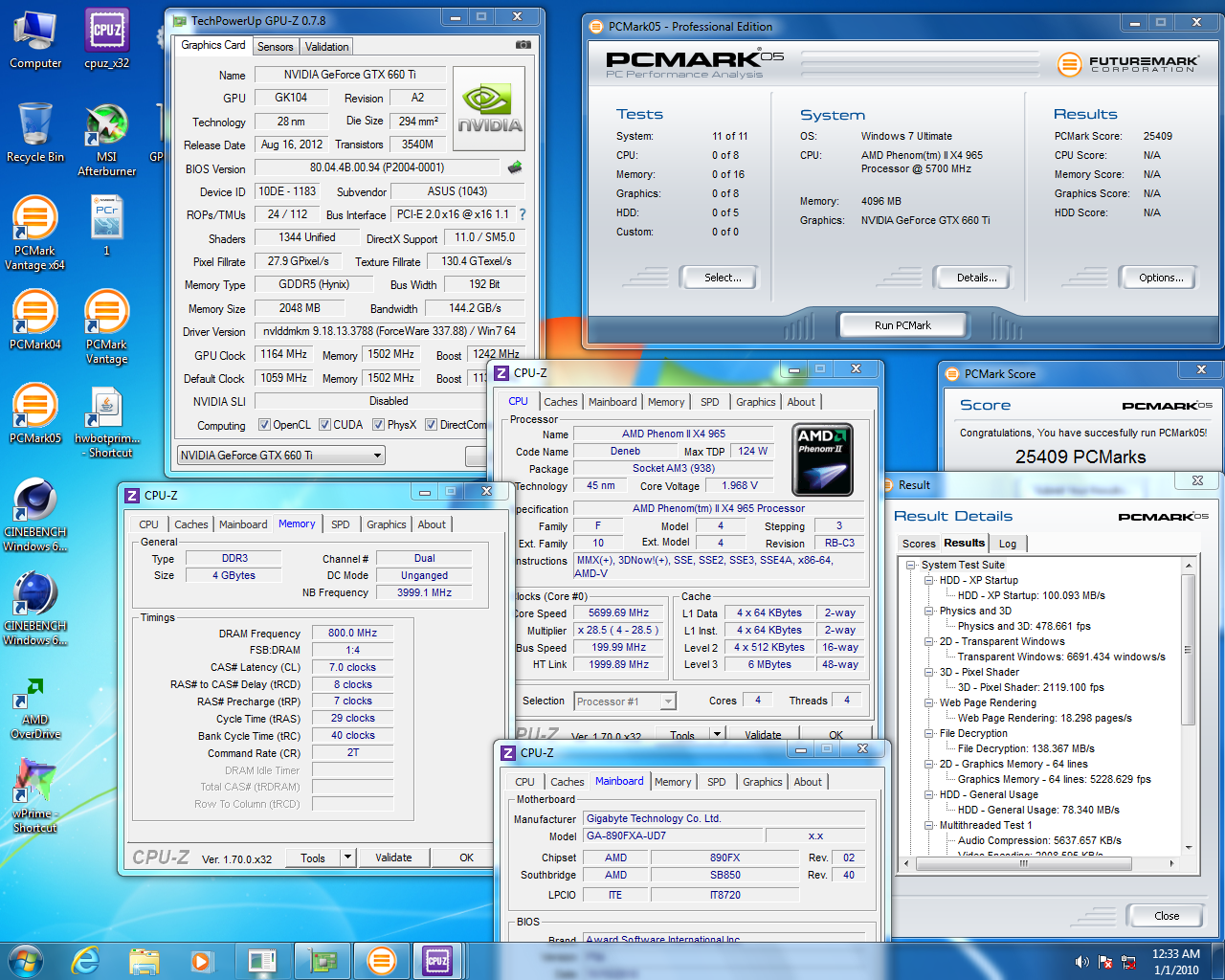Open Caches tab in CPU-Z processor window

point(560,402)
